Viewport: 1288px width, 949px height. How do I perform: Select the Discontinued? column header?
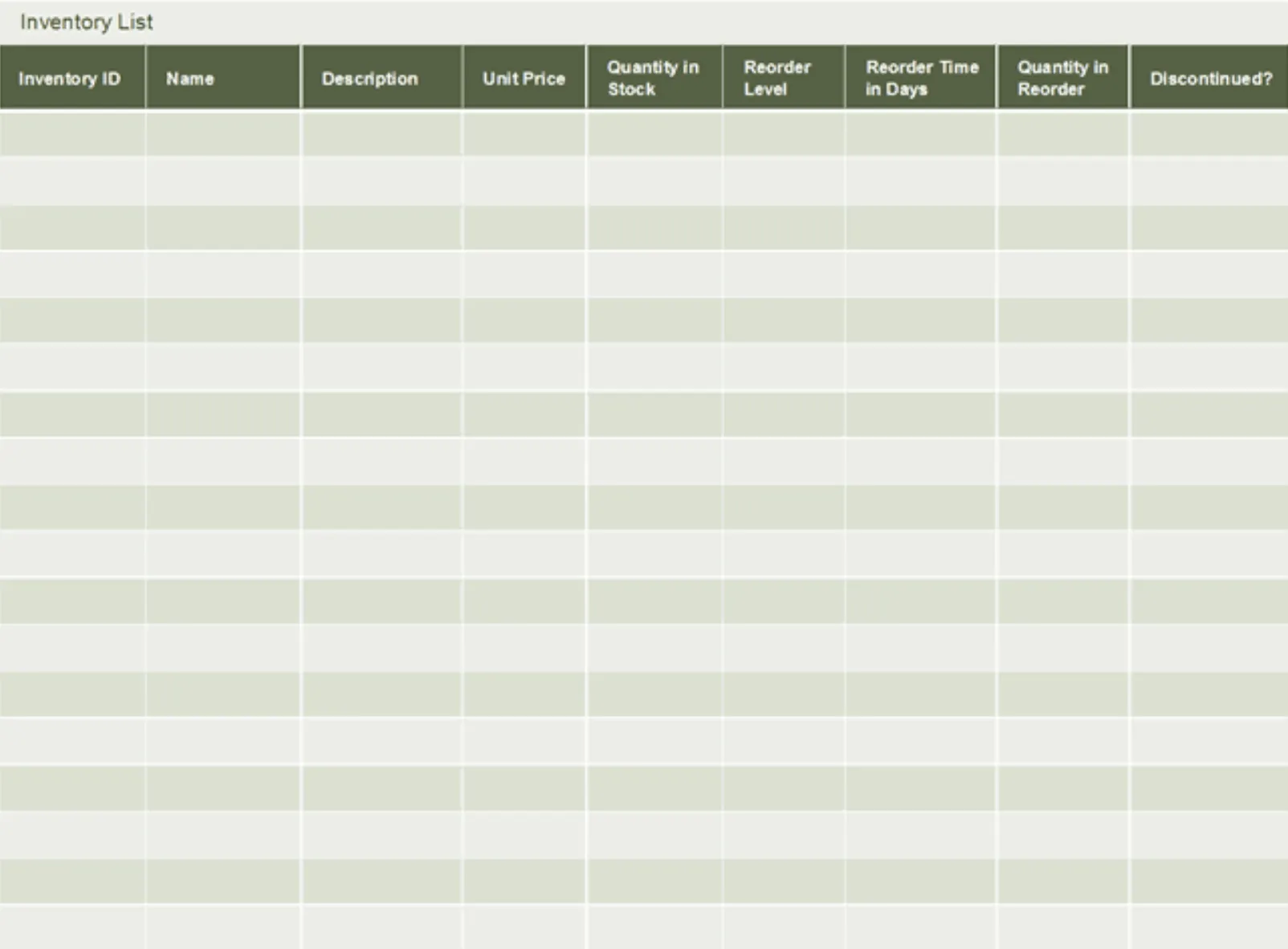(x=1209, y=78)
